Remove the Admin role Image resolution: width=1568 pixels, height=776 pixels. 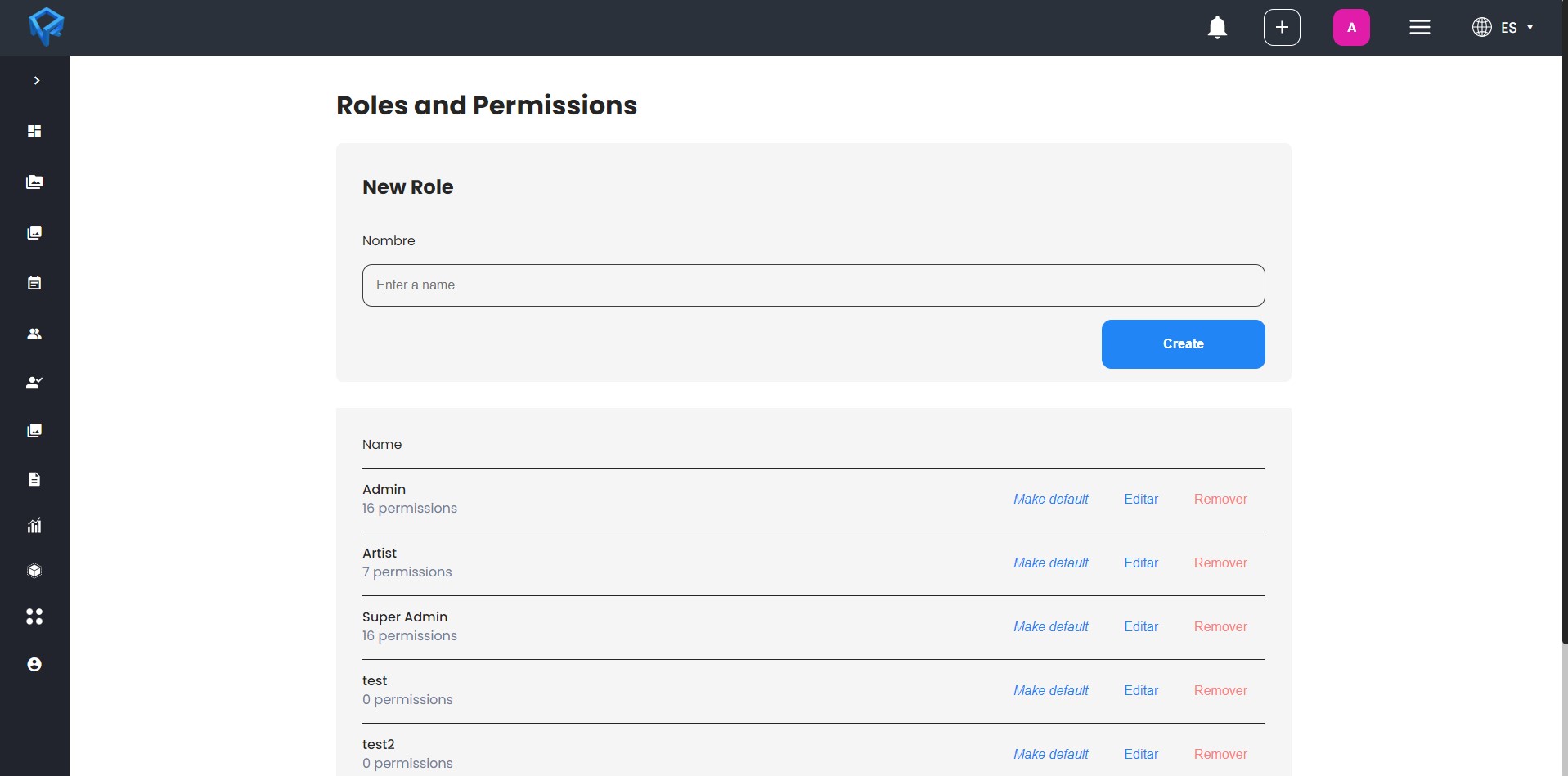click(1220, 499)
